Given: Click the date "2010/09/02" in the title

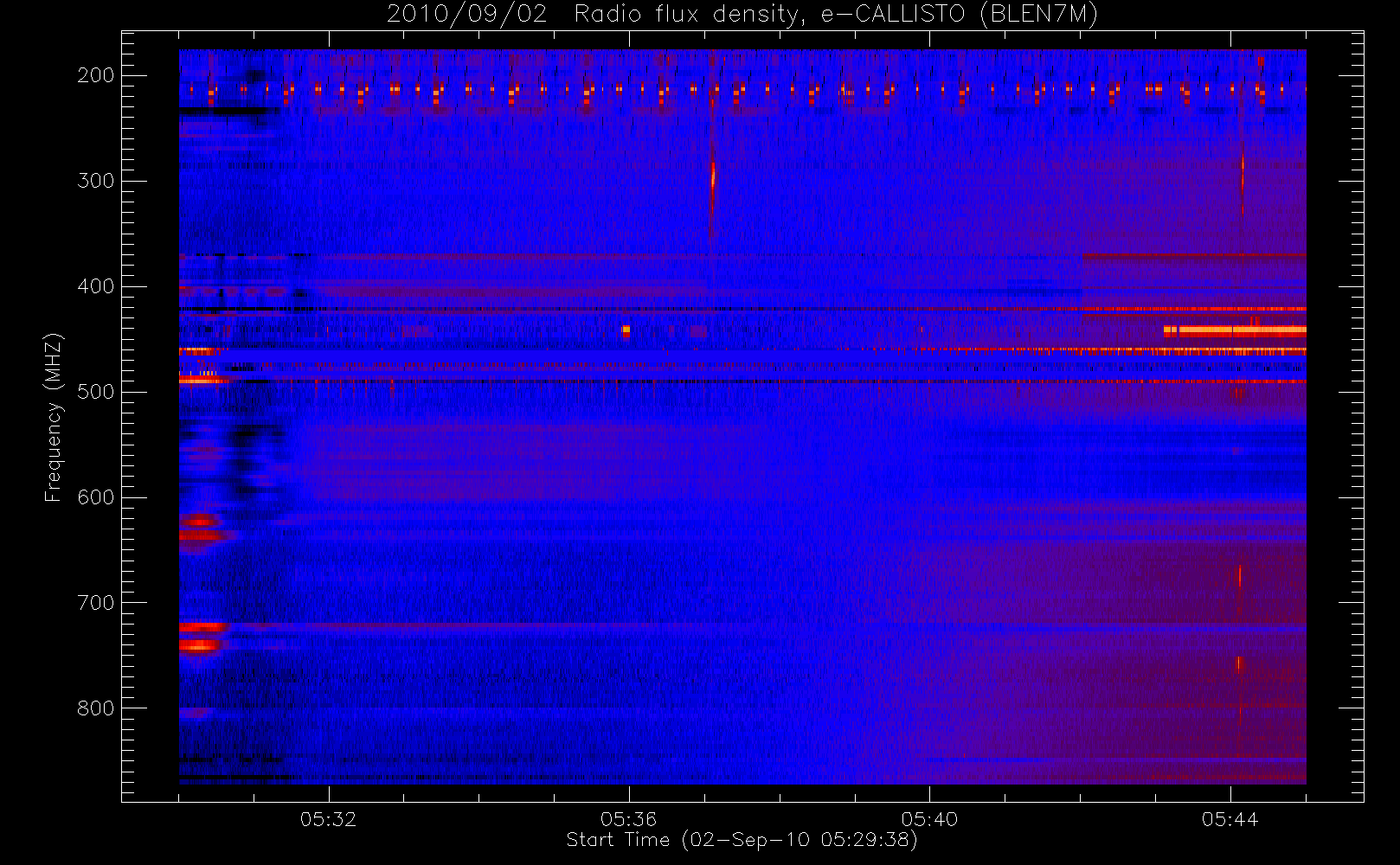Looking at the screenshot, I should pyautogui.click(x=466, y=14).
